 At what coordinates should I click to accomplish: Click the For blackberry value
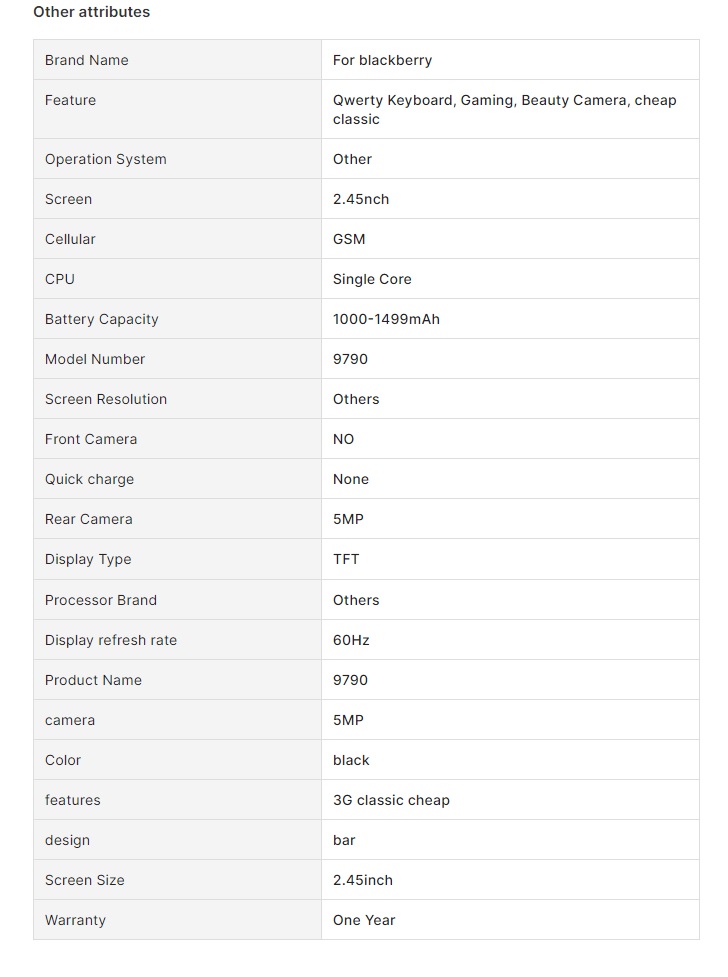(382, 60)
